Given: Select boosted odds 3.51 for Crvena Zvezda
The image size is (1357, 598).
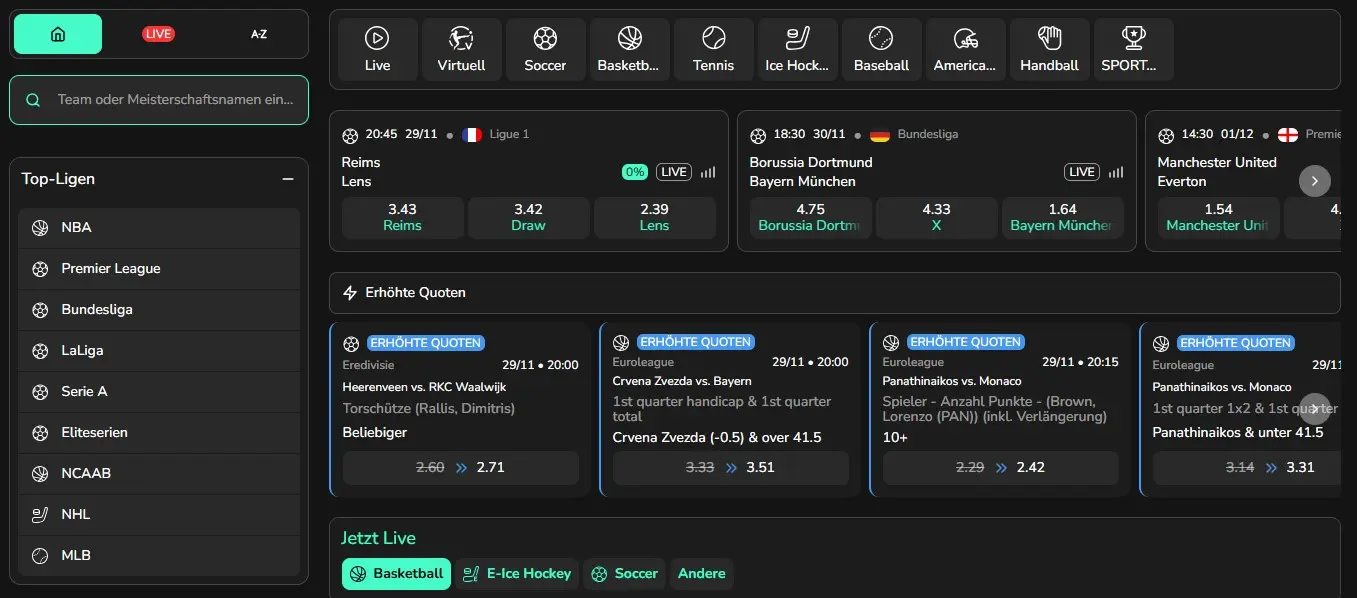Looking at the screenshot, I should pyautogui.click(x=731, y=468).
